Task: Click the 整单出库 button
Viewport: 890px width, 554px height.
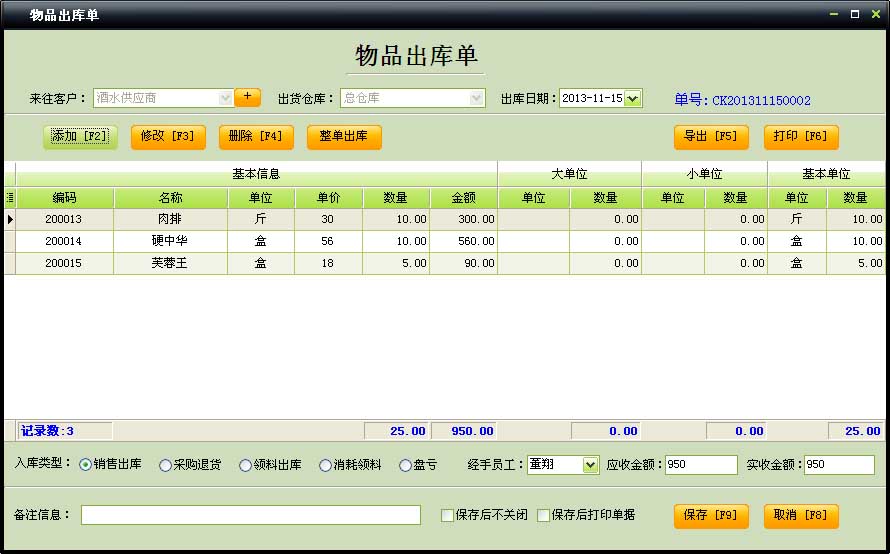Action: pos(343,137)
